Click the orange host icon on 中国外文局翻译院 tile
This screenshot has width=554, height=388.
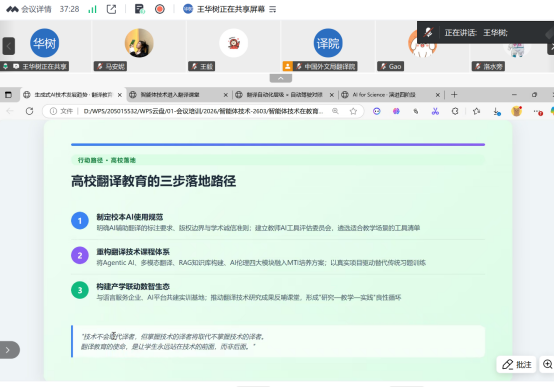pyautogui.click(x=288, y=66)
